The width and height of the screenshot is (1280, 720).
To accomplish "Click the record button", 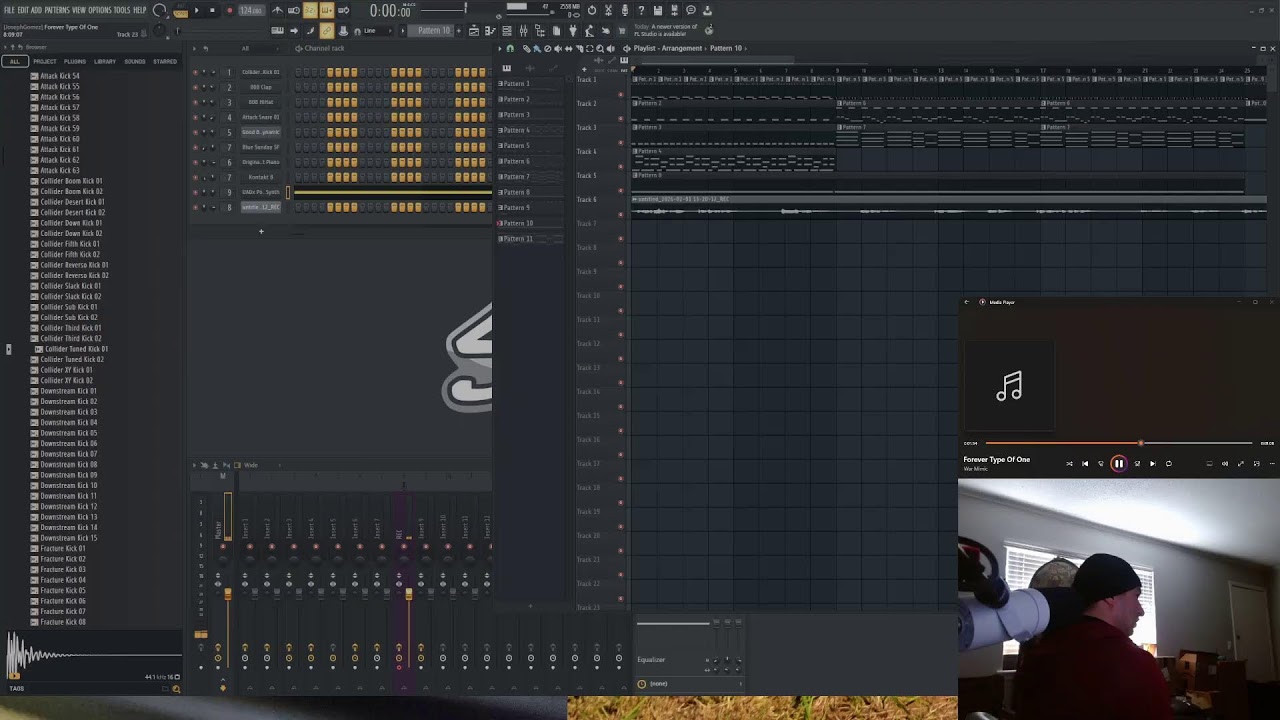I will click(x=230, y=10).
